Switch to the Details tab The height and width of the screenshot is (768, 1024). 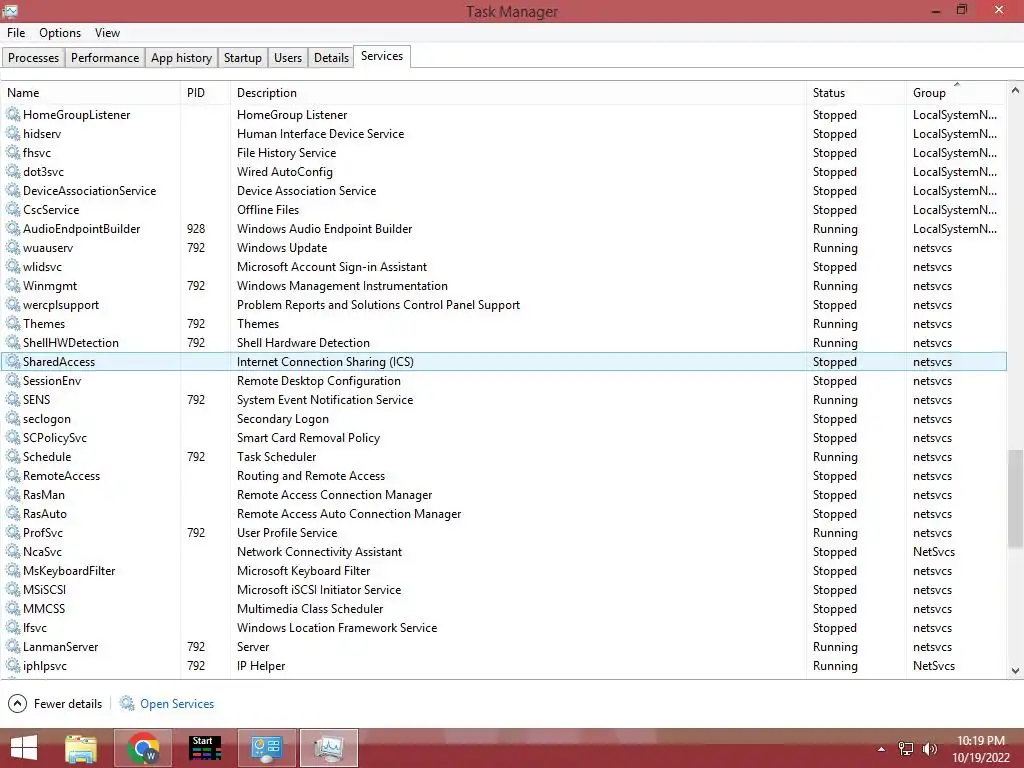[x=331, y=57]
